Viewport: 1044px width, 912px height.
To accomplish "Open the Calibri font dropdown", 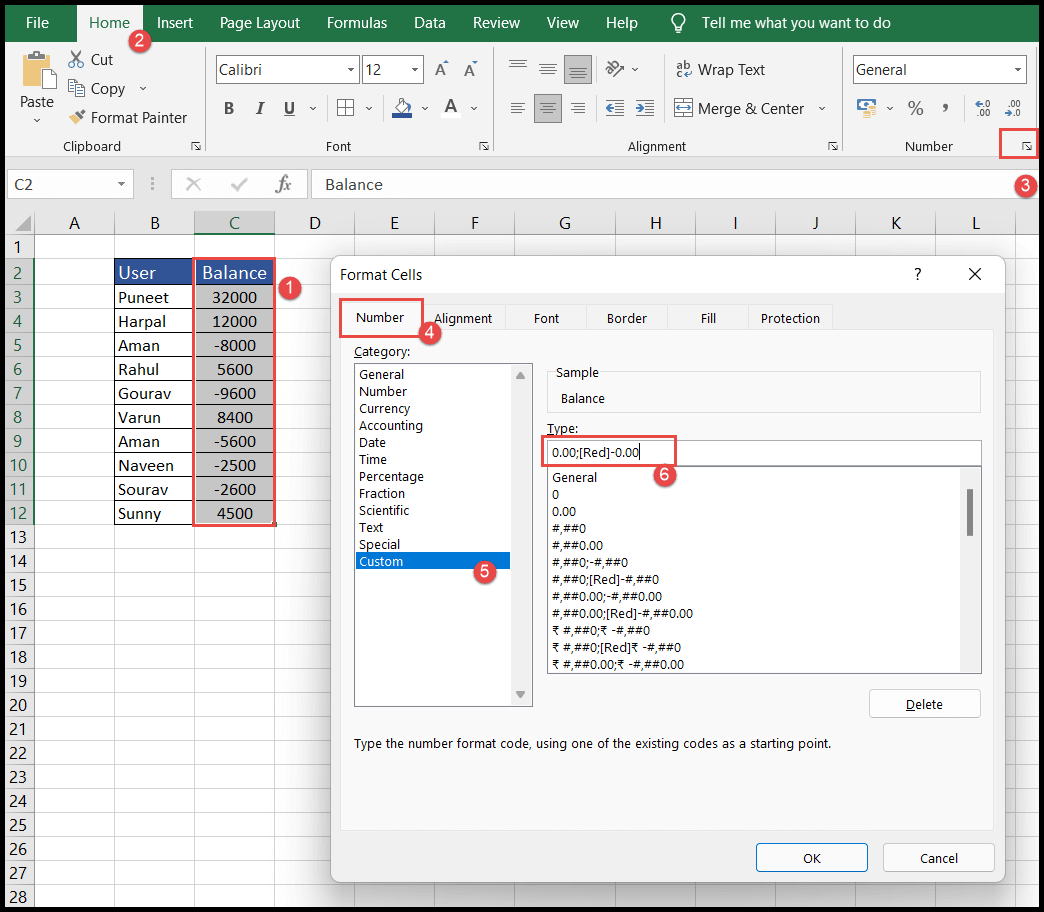I will pos(348,69).
